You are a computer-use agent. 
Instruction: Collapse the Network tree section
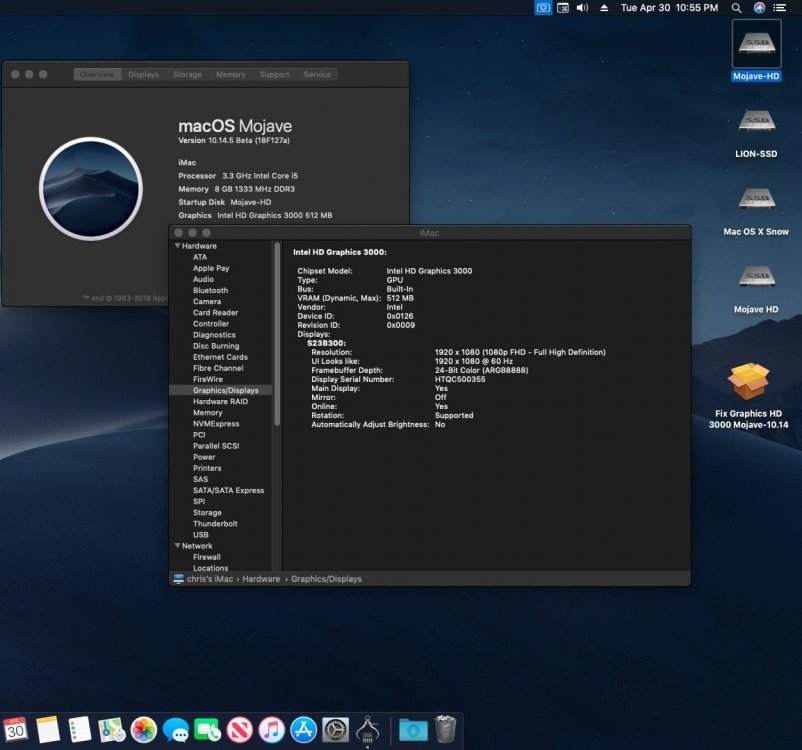click(x=177, y=545)
